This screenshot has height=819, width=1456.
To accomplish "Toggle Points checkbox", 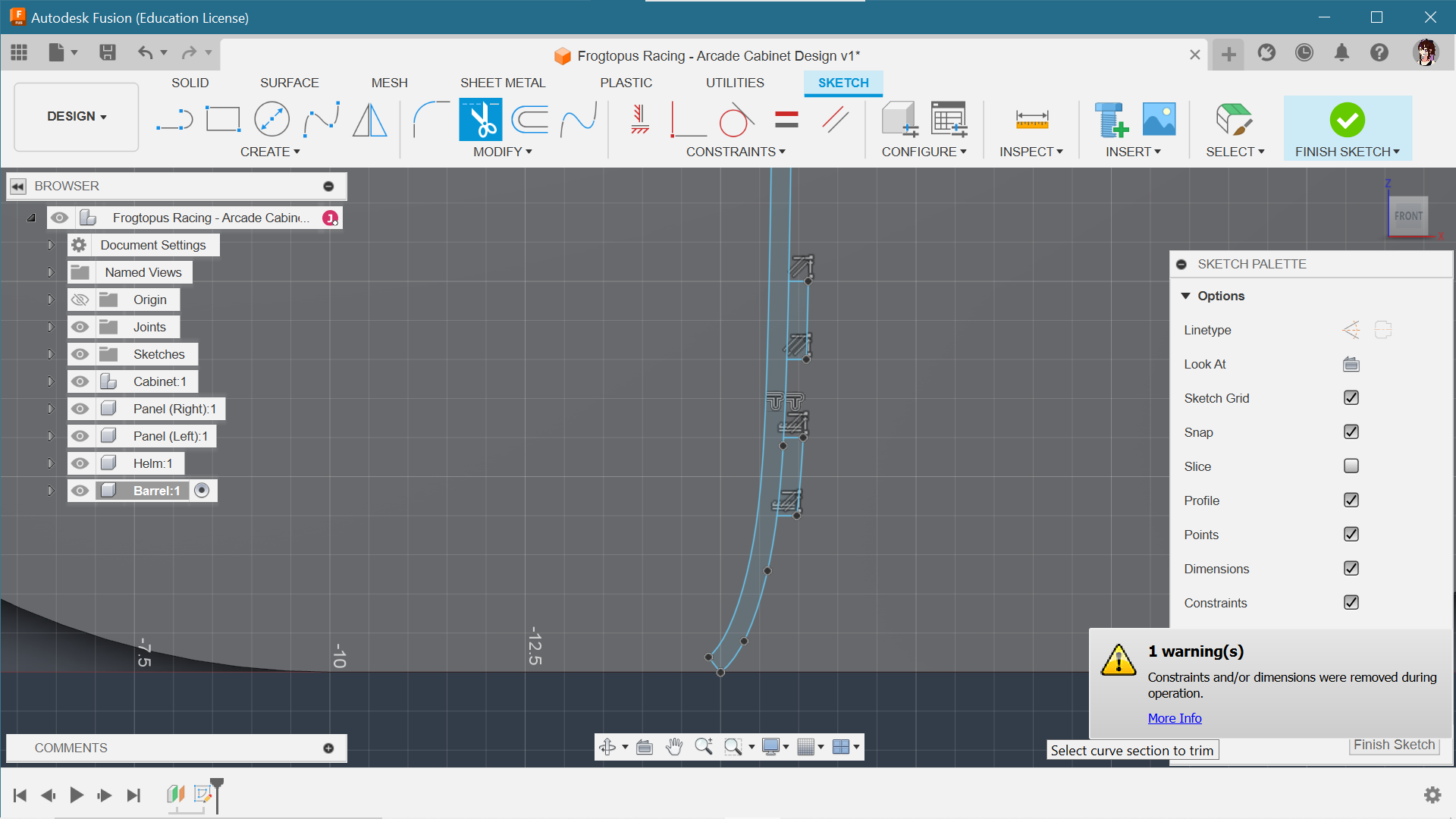I will 1351,535.
